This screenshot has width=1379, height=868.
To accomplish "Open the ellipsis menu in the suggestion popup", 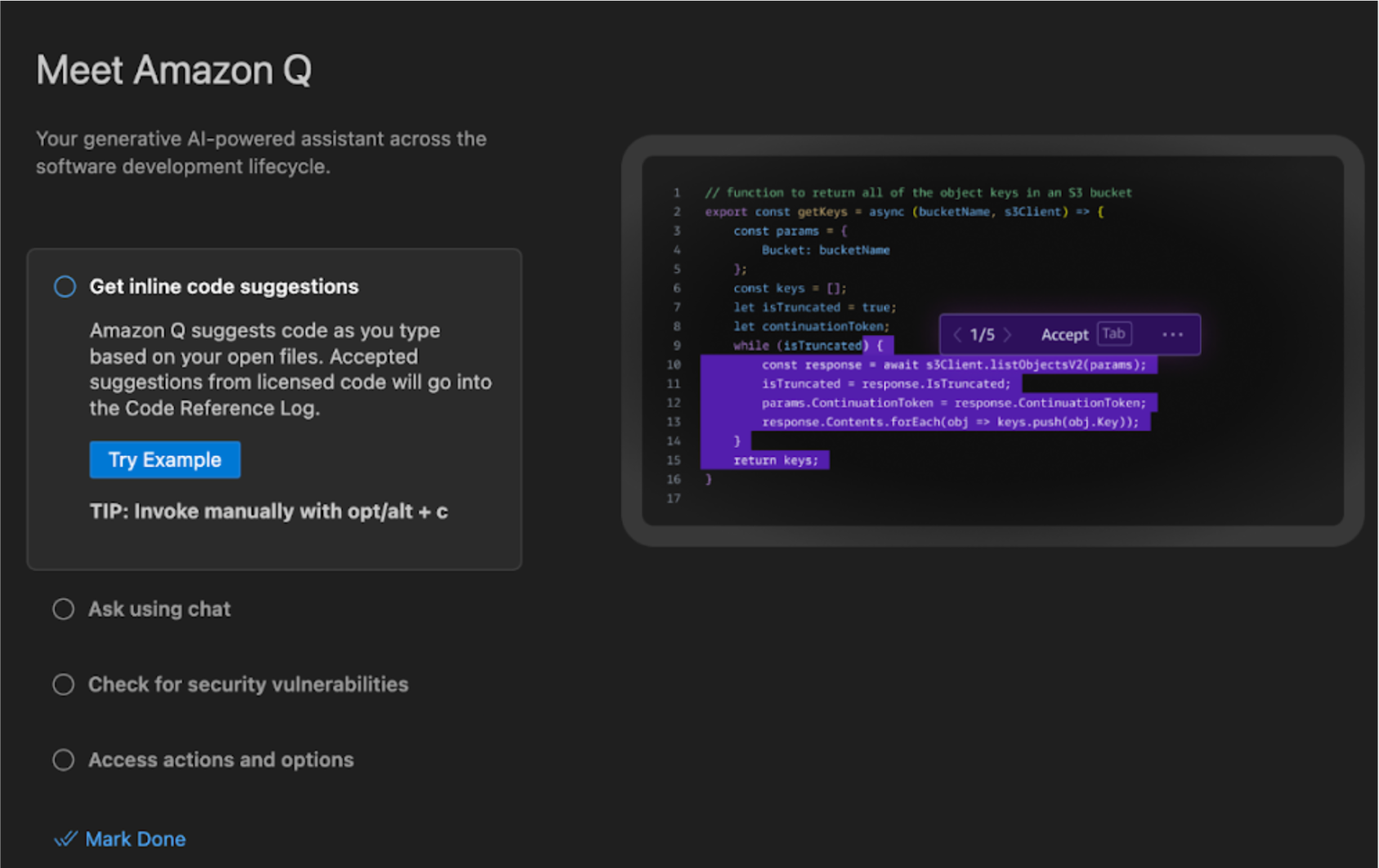I will pos(1173,334).
